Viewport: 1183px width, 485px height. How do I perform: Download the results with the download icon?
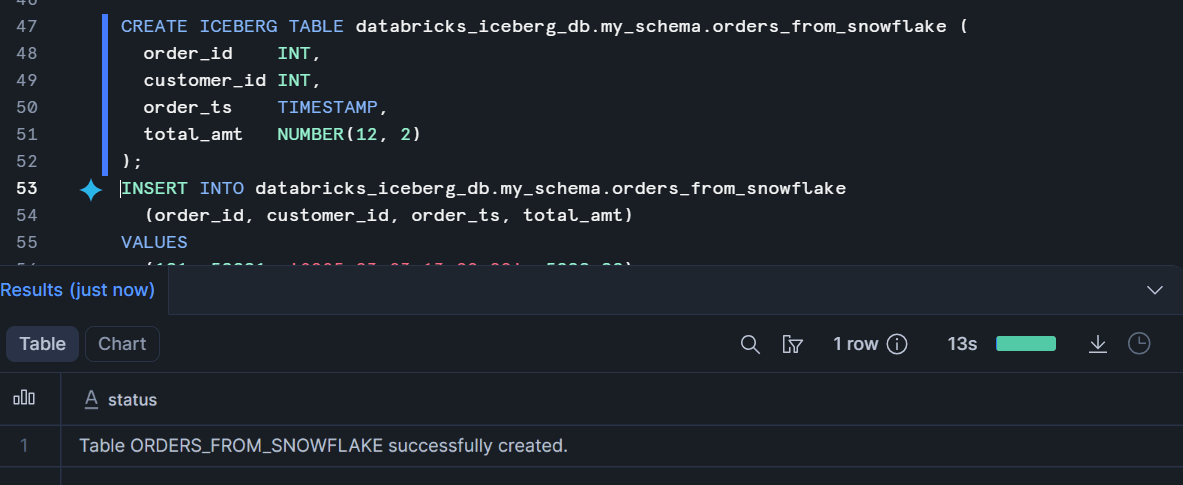[1098, 344]
